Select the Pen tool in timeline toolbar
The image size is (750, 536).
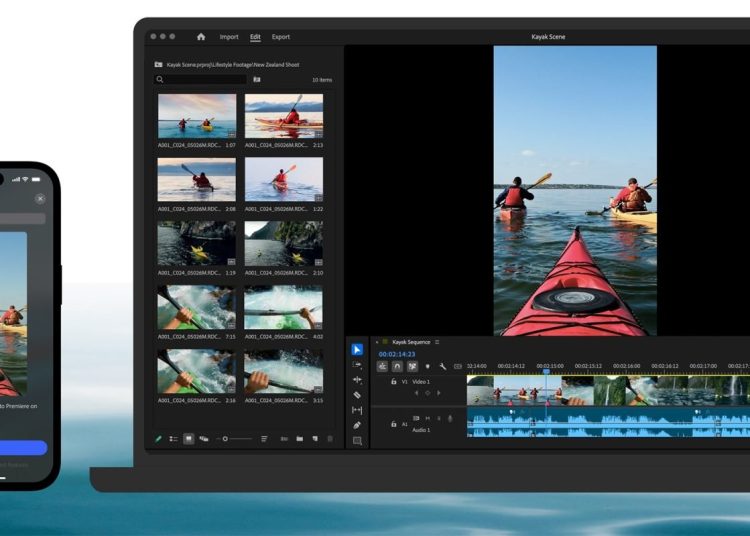(357, 425)
